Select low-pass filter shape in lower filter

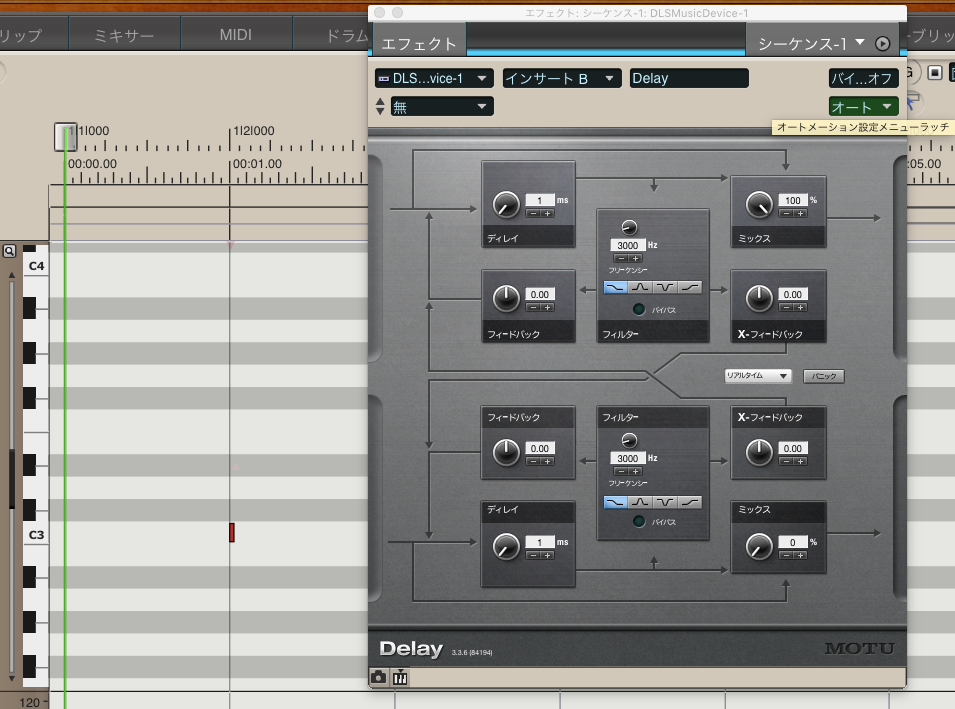point(616,502)
